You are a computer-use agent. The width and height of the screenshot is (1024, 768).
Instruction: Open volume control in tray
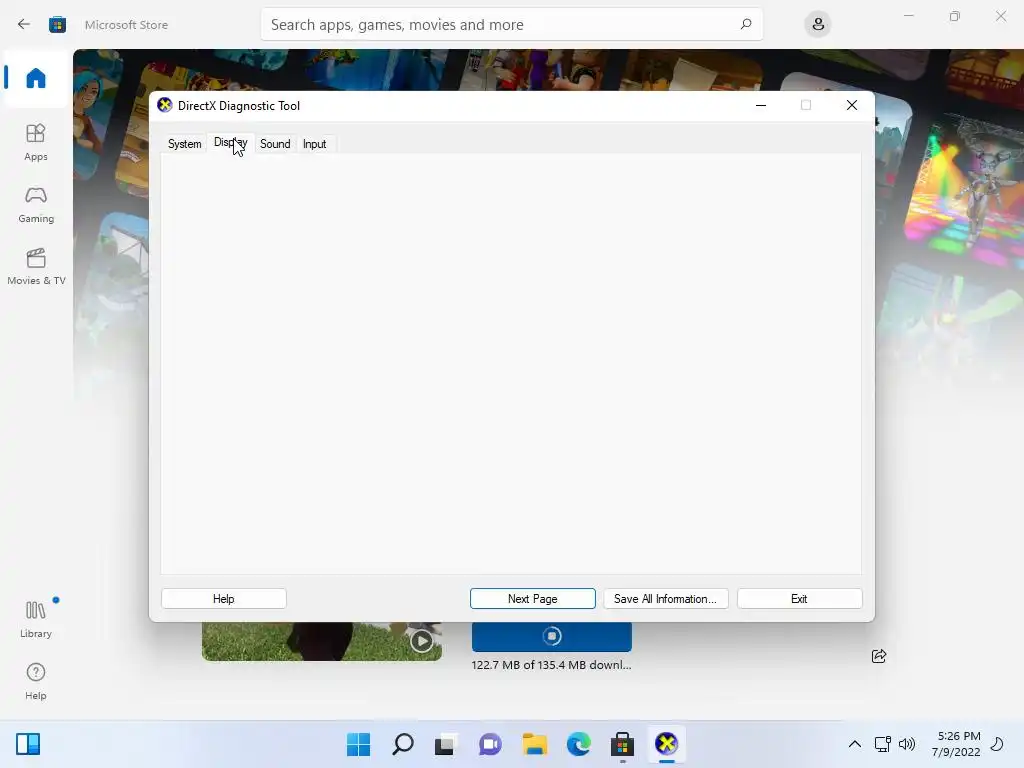pyautogui.click(x=906, y=744)
